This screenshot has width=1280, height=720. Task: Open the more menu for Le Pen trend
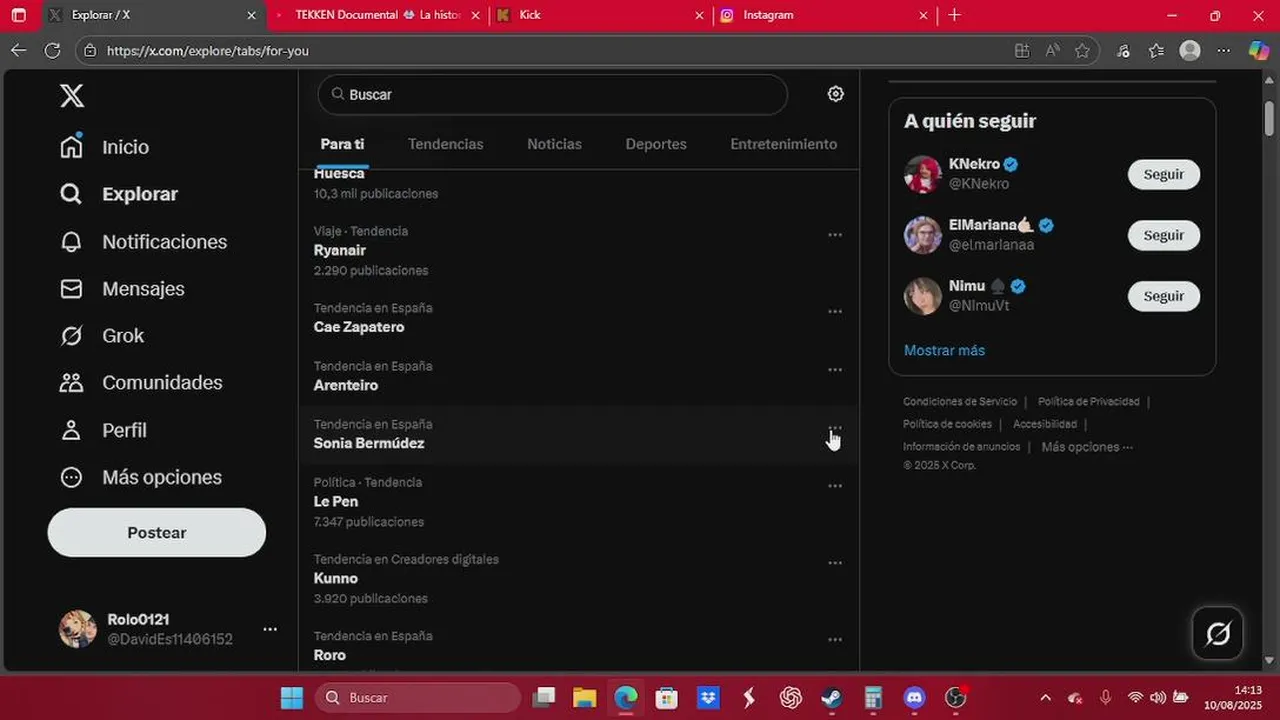coord(835,486)
